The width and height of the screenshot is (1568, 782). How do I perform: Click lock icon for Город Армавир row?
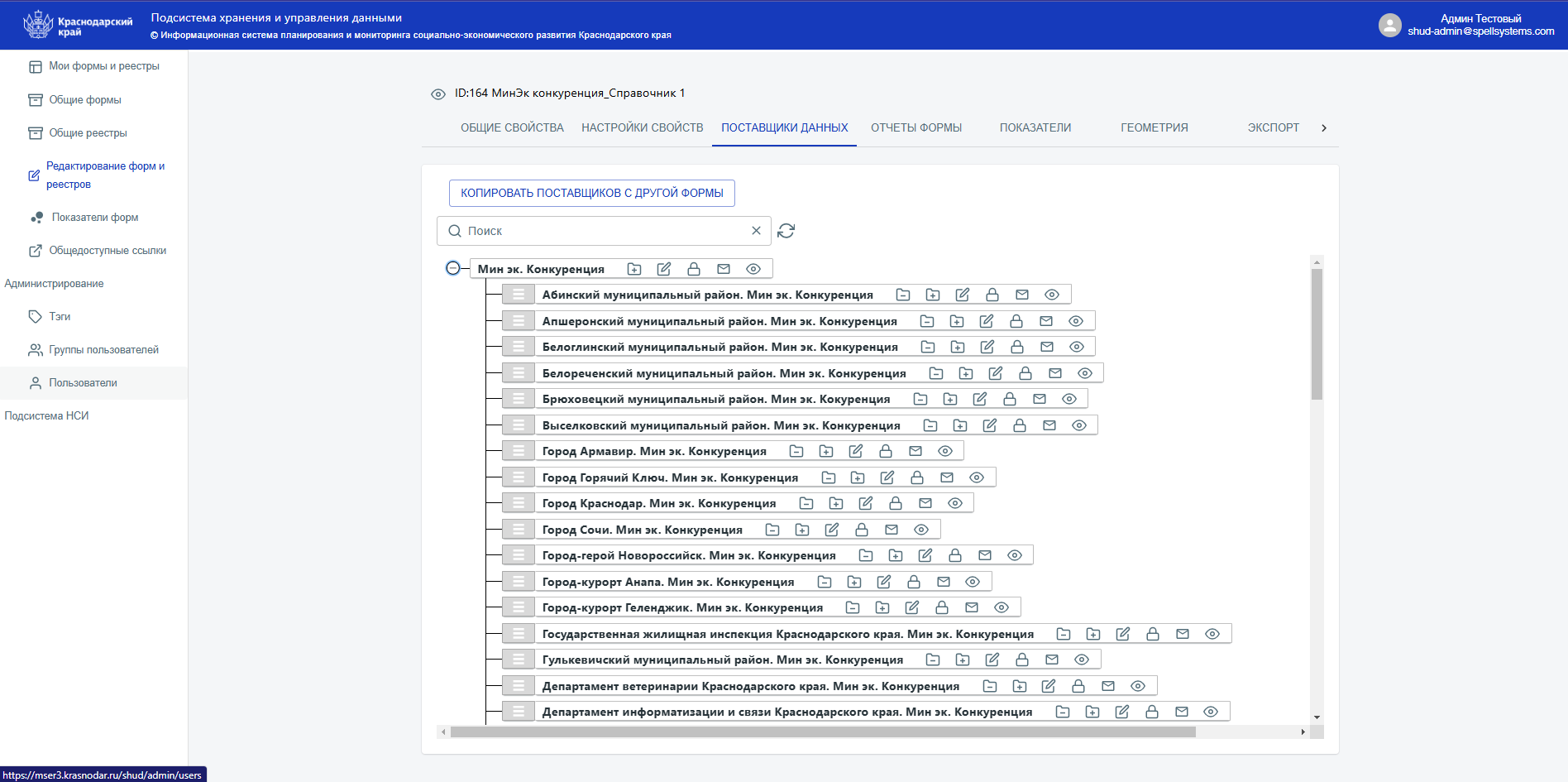pyautogui.click(x=886, y=451)
